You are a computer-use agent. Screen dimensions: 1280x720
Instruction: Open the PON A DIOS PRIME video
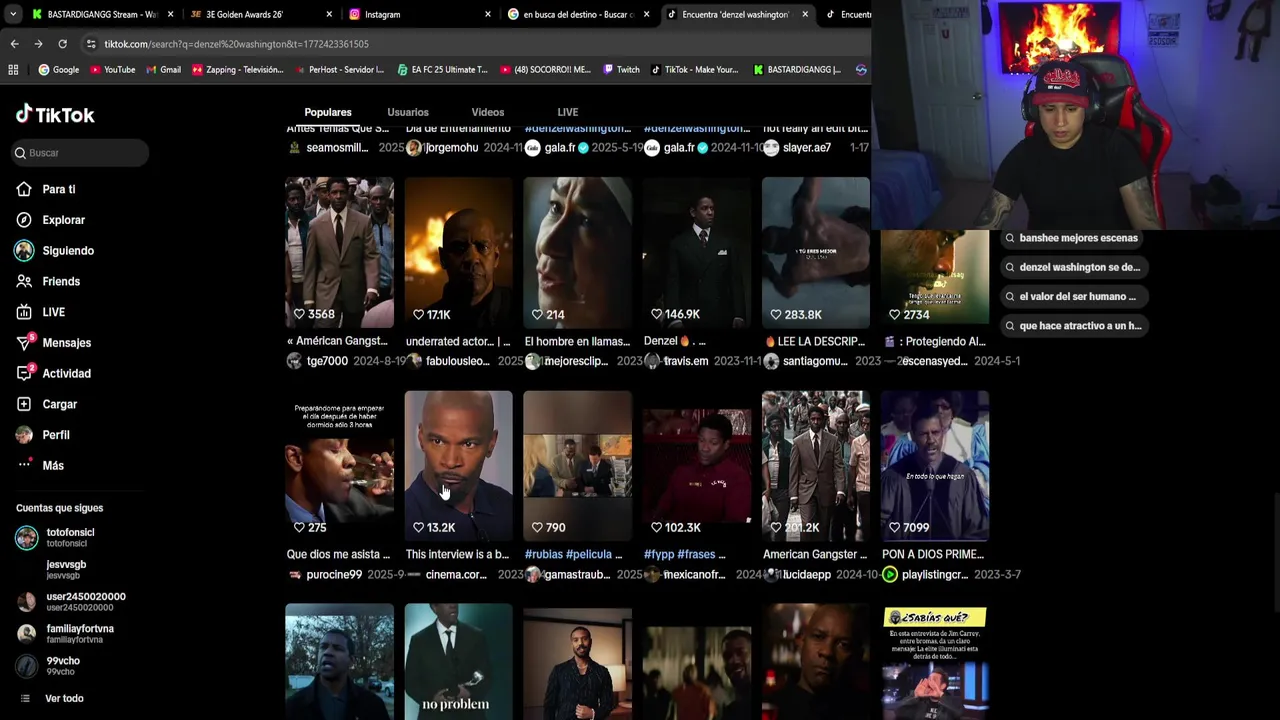(934, 465)
